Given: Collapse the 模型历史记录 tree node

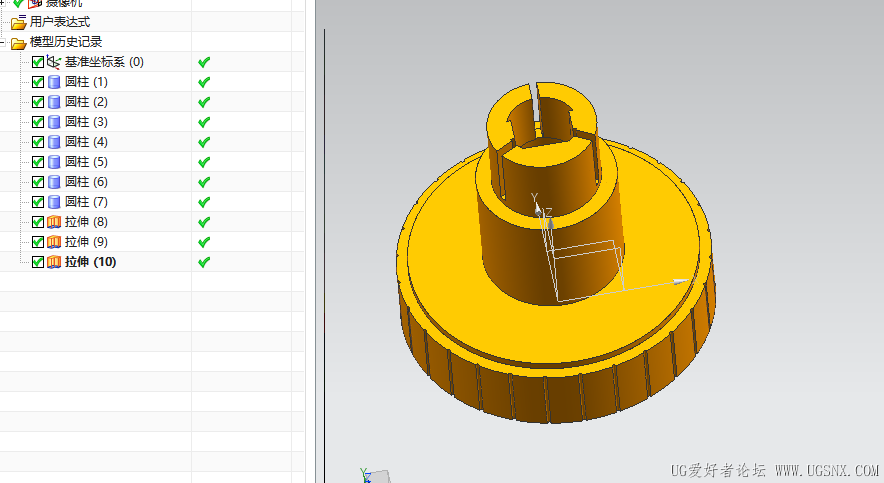Looking at the screenshot, I should tap(2, 42).
